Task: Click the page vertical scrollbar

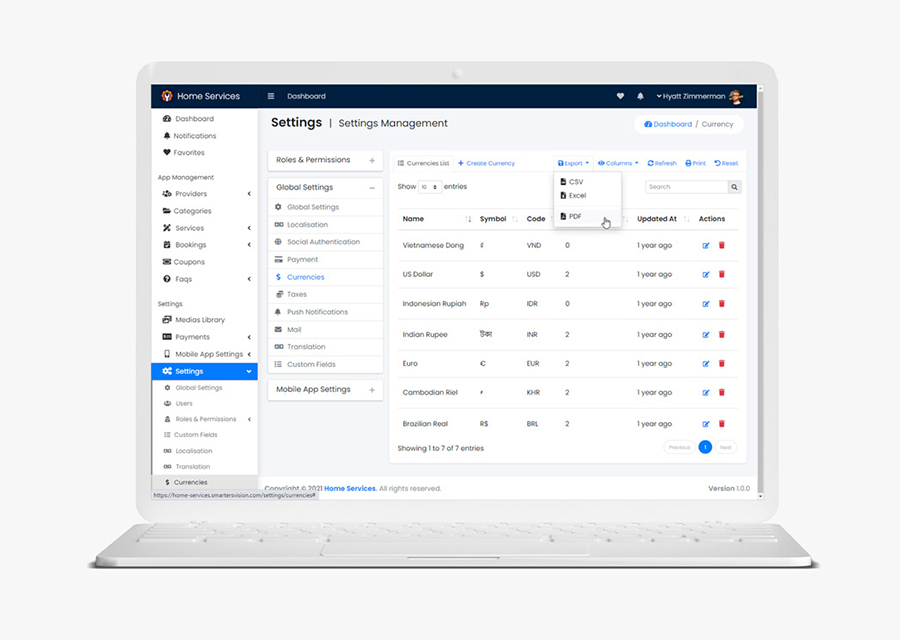Action: tap(761, 292)
